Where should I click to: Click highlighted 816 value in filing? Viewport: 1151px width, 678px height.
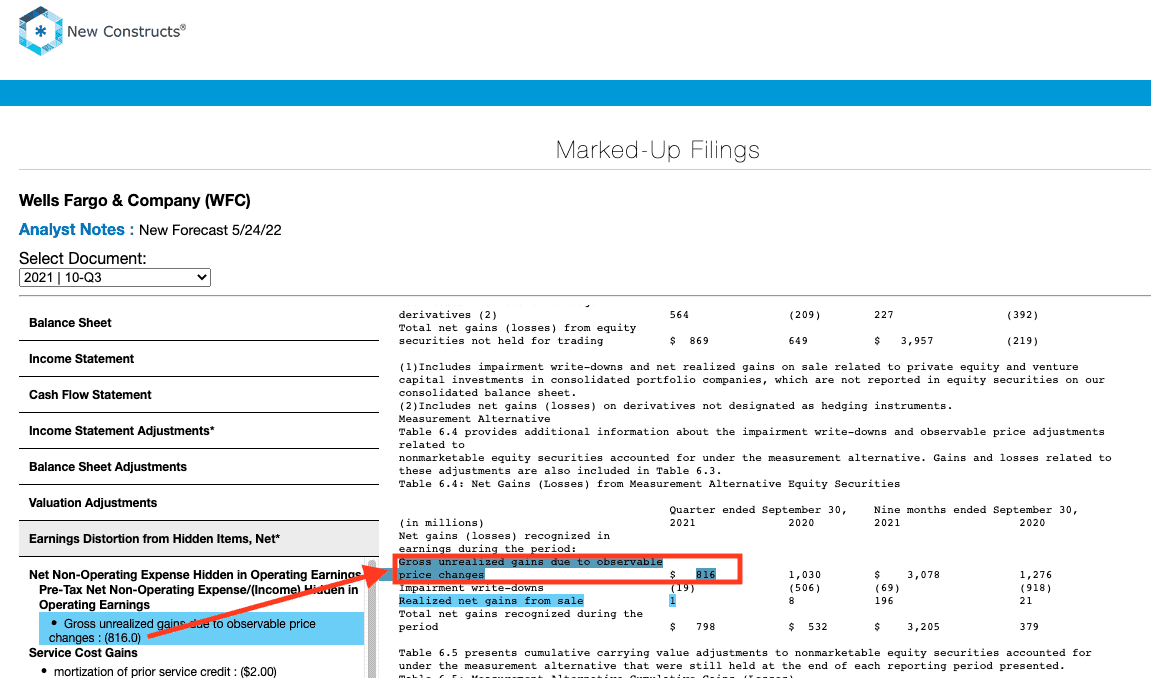click(705, 575)
